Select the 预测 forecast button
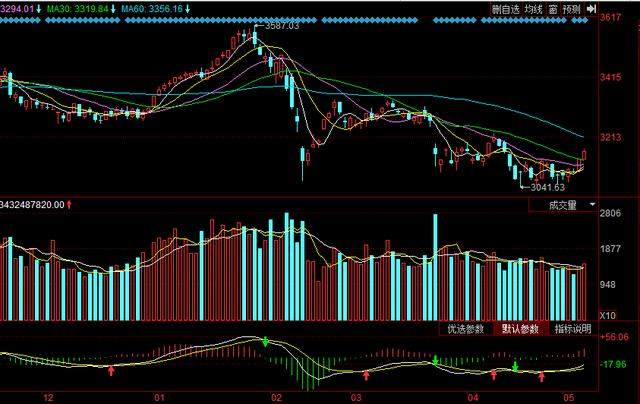This screenshot has height=404, width=640. point(571,9)
